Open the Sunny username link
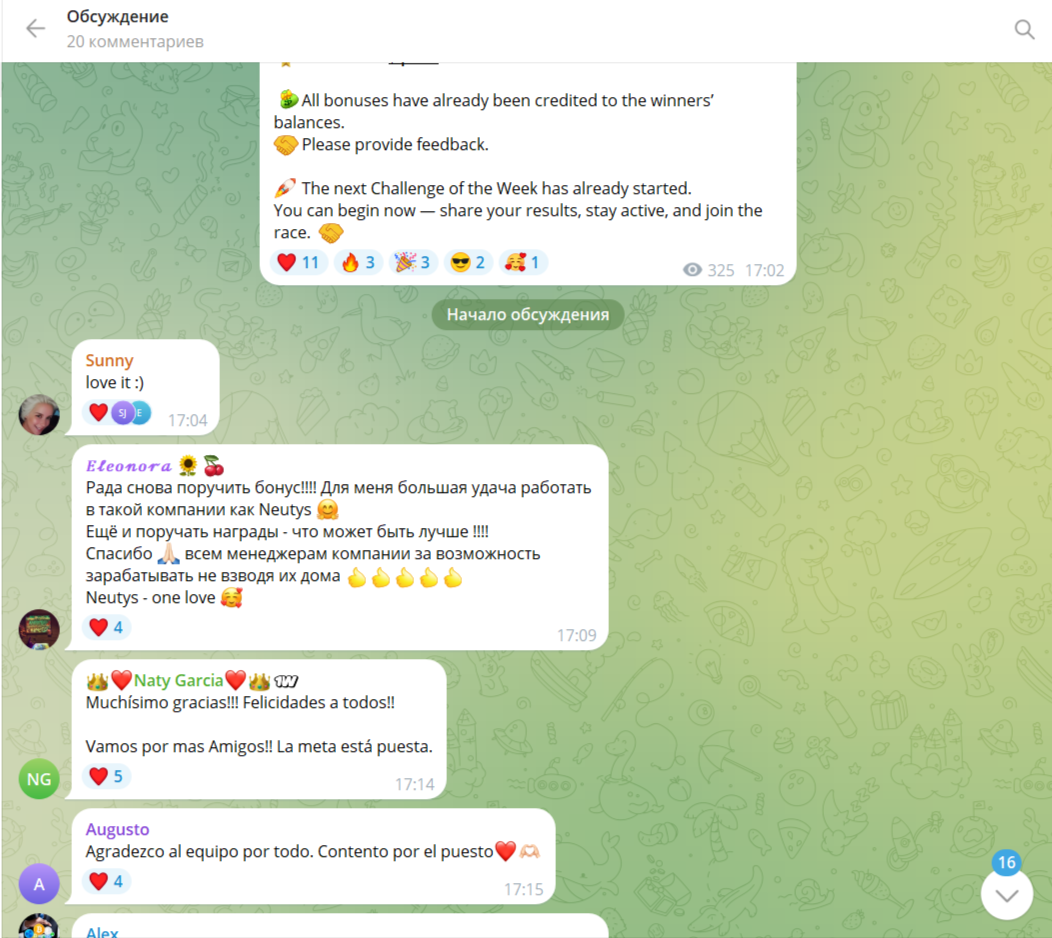1052x938 pixels. (109, 360)
